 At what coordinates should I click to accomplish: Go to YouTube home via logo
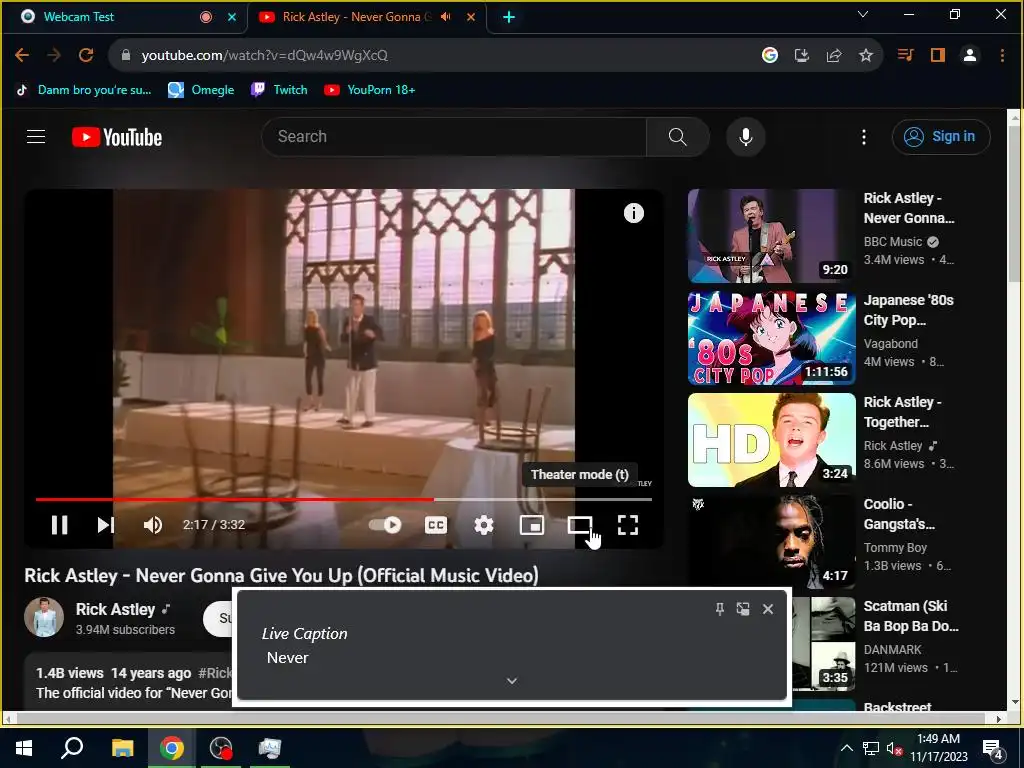(x=117, y=137)
